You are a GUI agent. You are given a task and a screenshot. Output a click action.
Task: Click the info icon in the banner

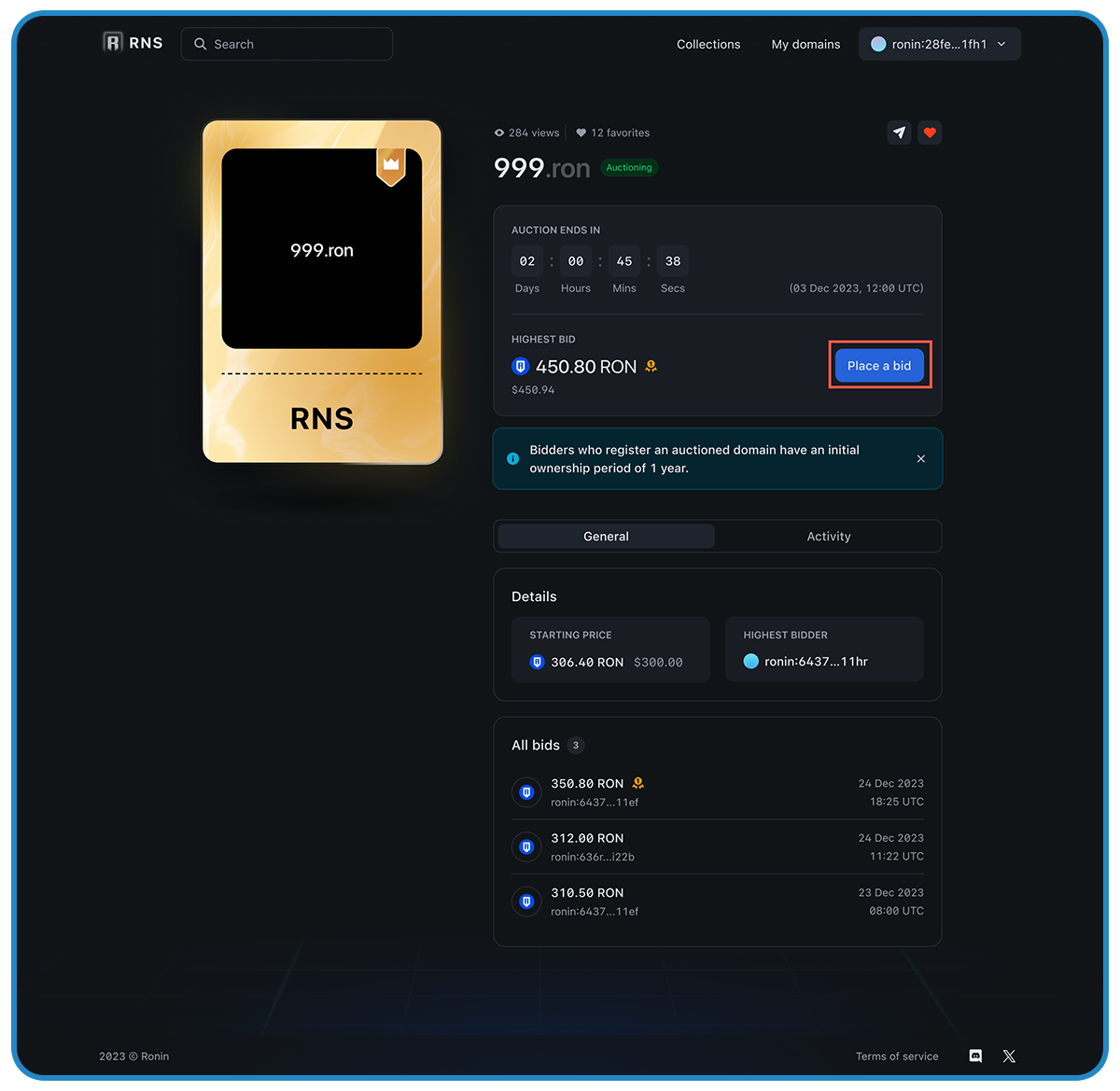point(512,459)
